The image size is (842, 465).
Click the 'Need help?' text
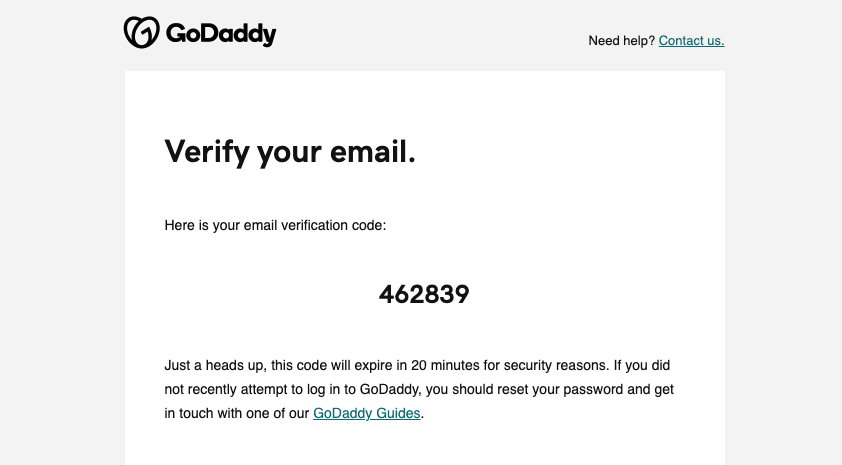[621, 41]
